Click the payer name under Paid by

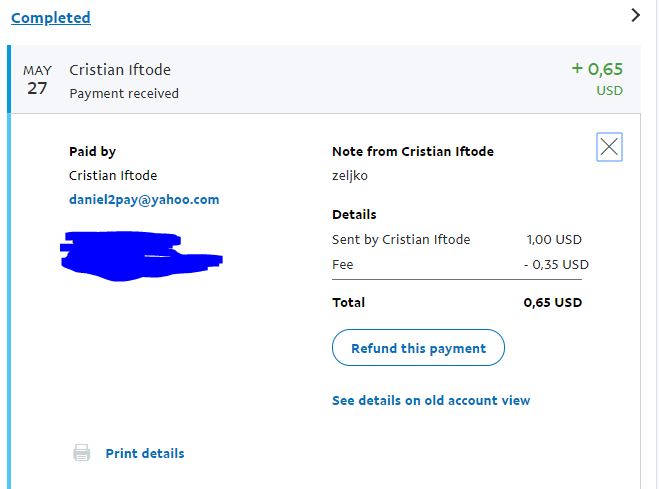[x=113, y=175]
